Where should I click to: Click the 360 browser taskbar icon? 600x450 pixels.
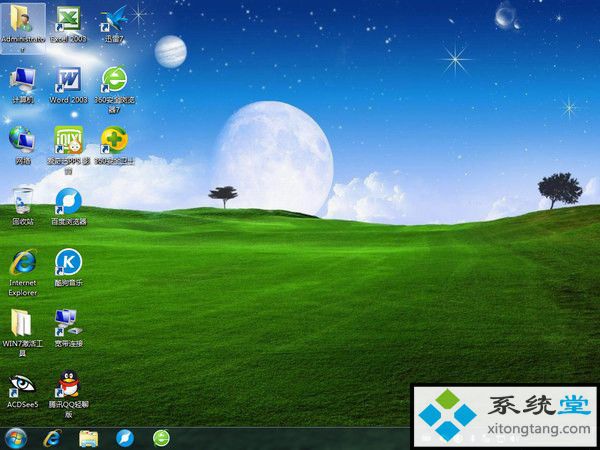(161, 439)
